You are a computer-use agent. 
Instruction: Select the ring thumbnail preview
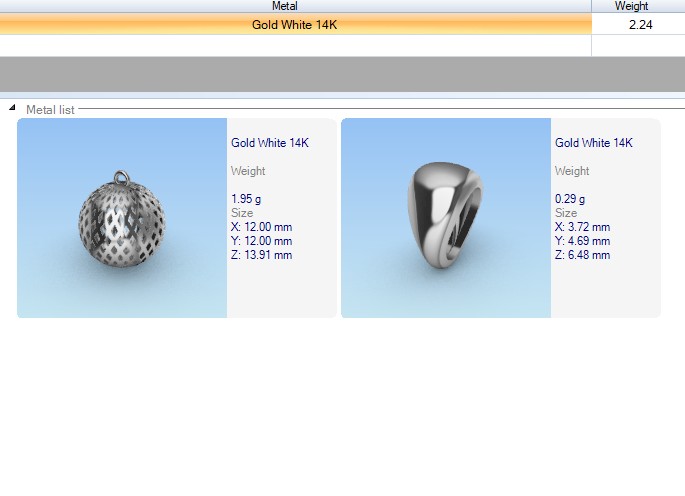(446, 218)
